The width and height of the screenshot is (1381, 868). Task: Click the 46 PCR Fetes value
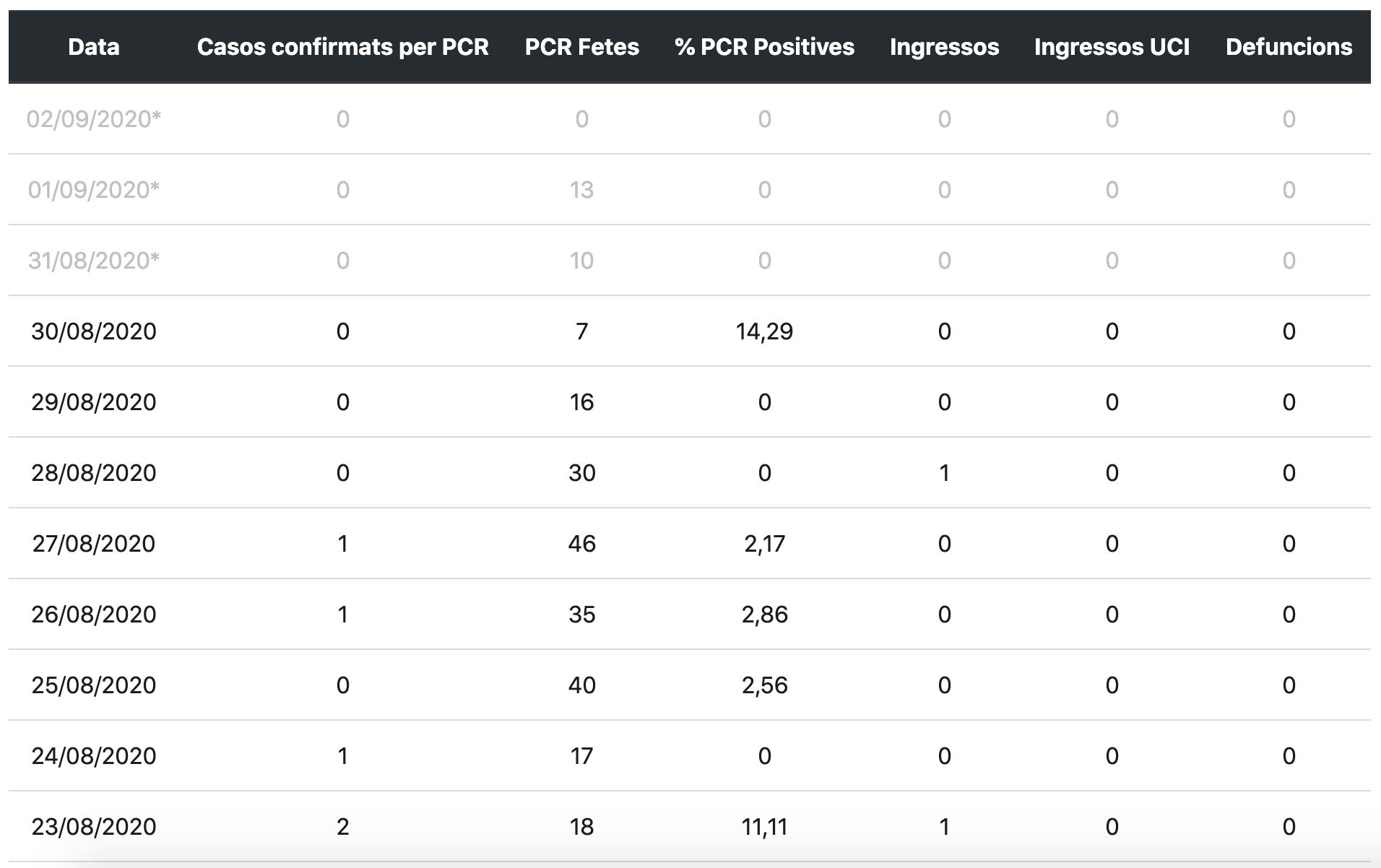581,543
